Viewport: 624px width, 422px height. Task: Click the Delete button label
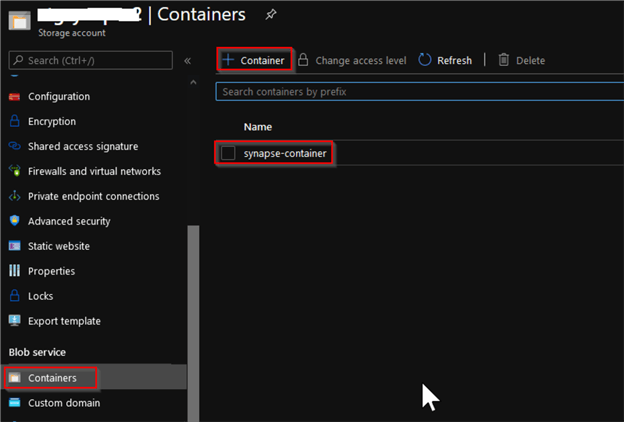click(x=530, y=61)
